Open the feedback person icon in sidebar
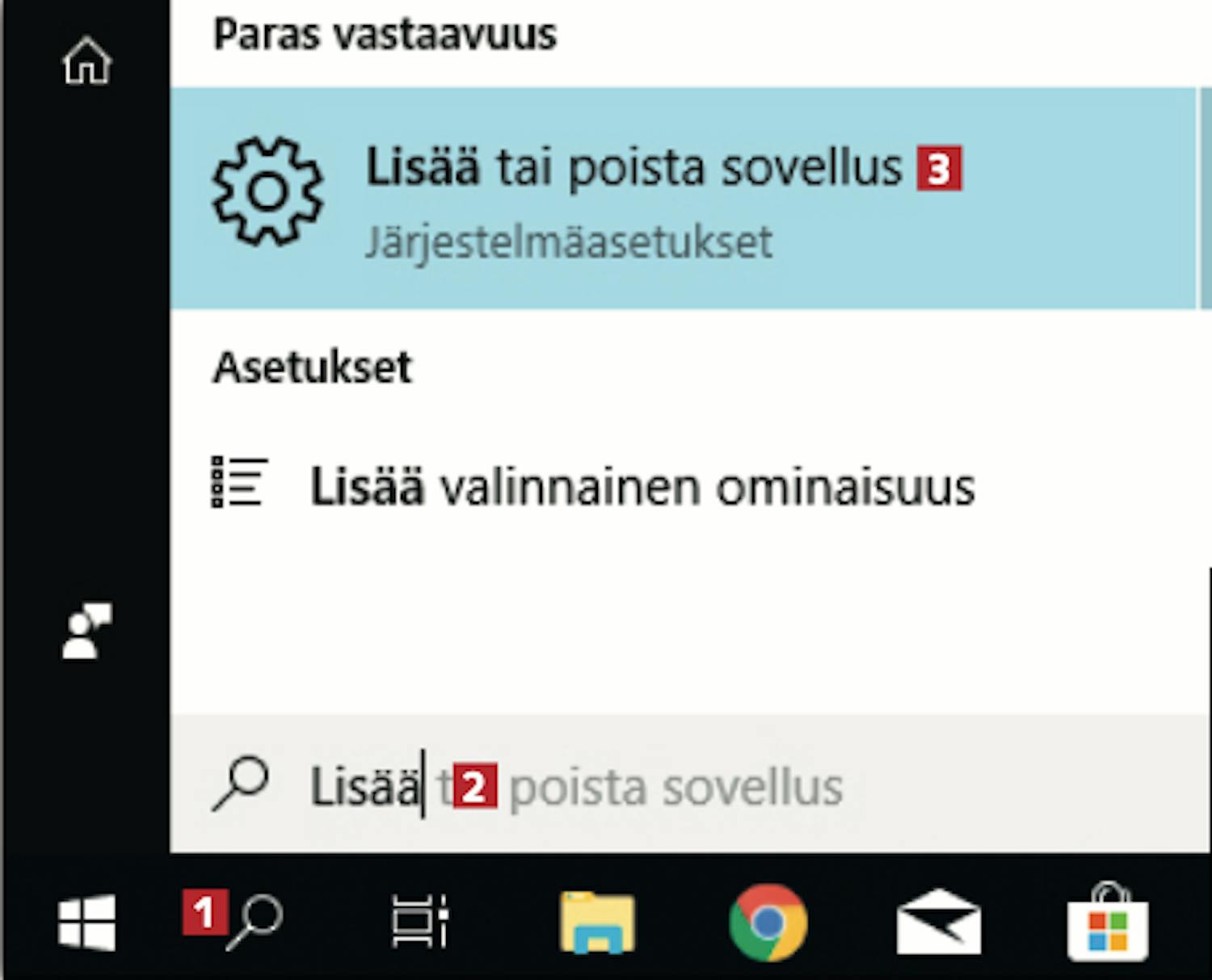Viewport: 1212px width, 980px height. tap(87, 630)
